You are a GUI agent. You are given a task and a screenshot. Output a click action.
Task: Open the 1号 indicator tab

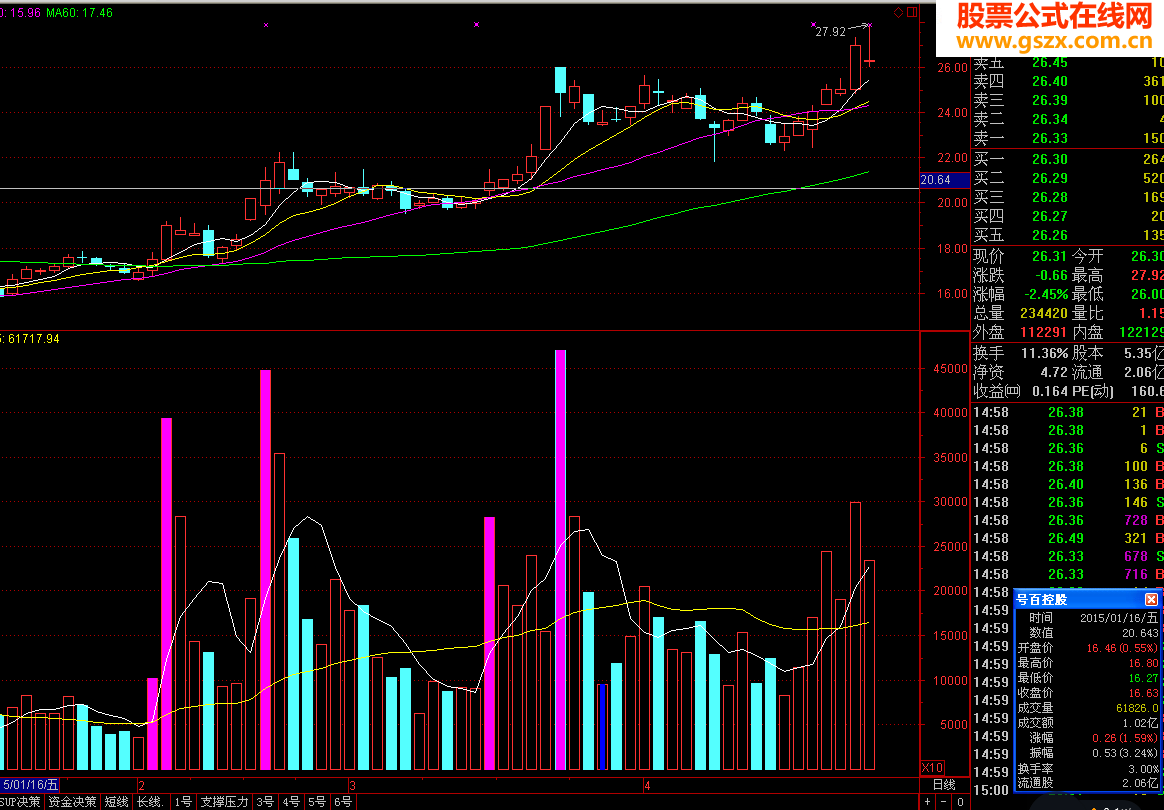point(183,802)
